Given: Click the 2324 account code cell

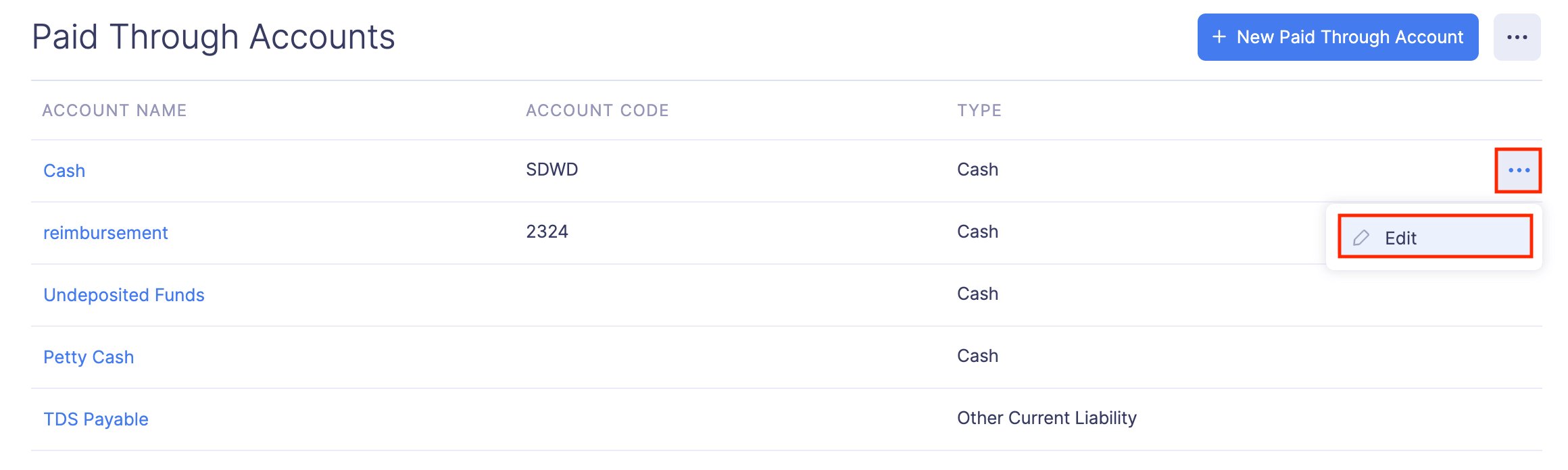Looking at the screenshot, I should pyautogui.click(x=547, y=232).
